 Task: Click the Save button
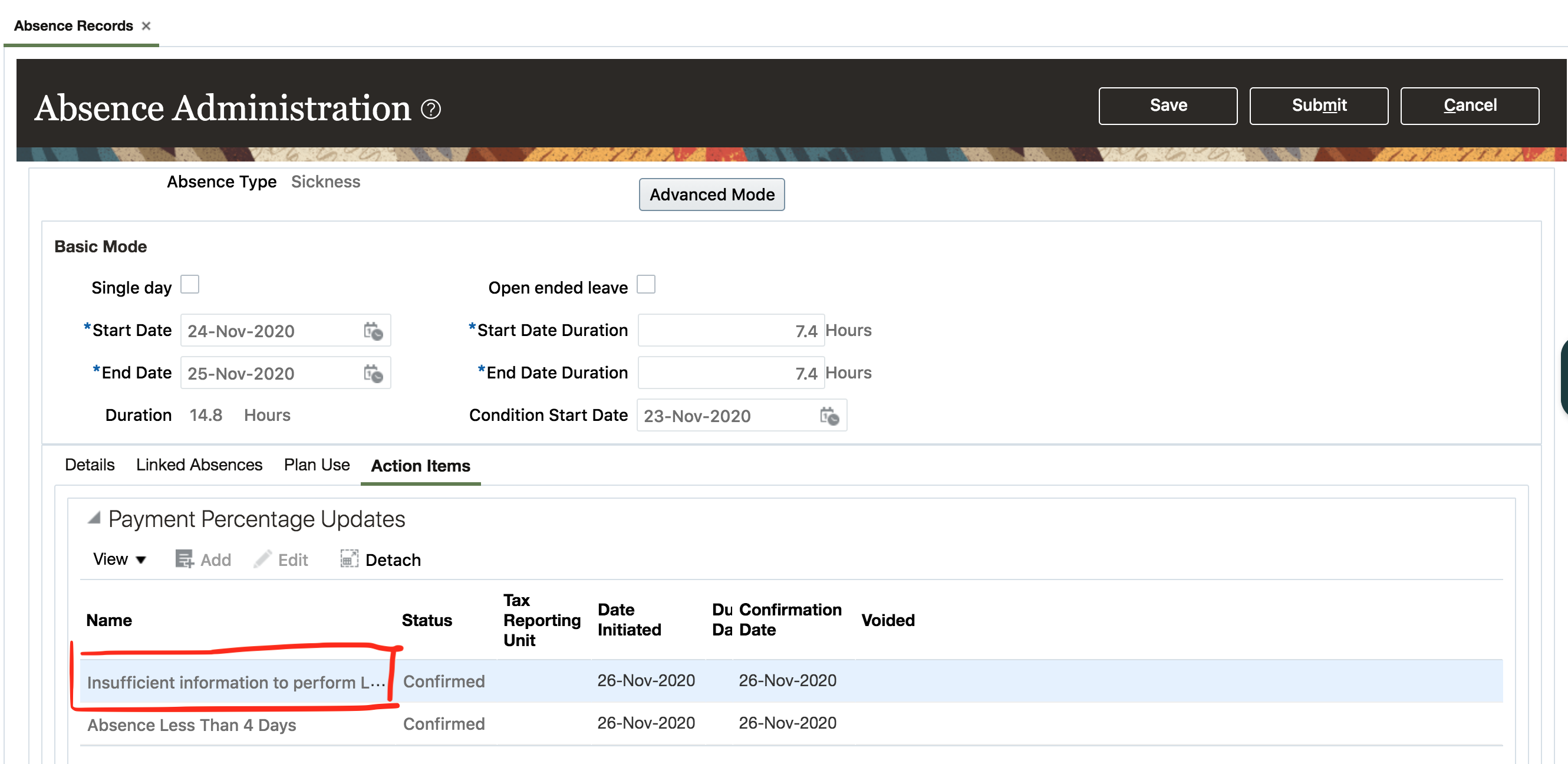(1168, 106)
